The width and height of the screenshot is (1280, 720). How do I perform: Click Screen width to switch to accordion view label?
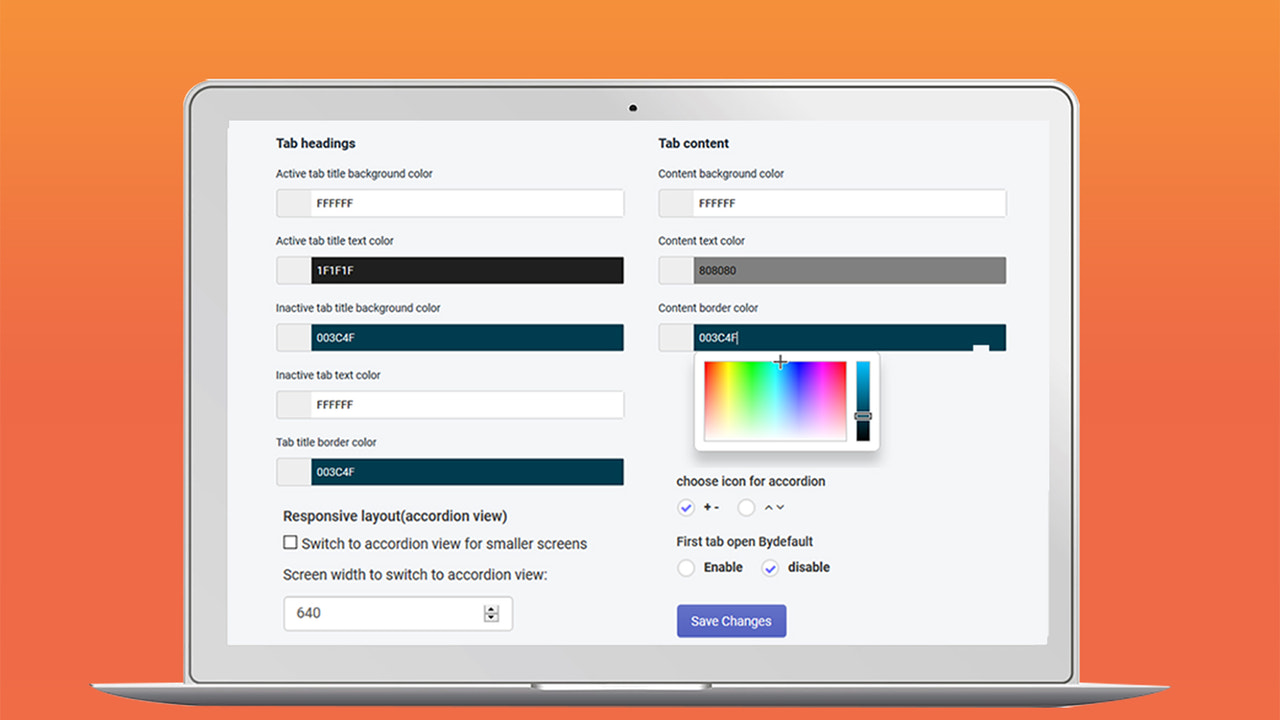[x=416, y=574]
